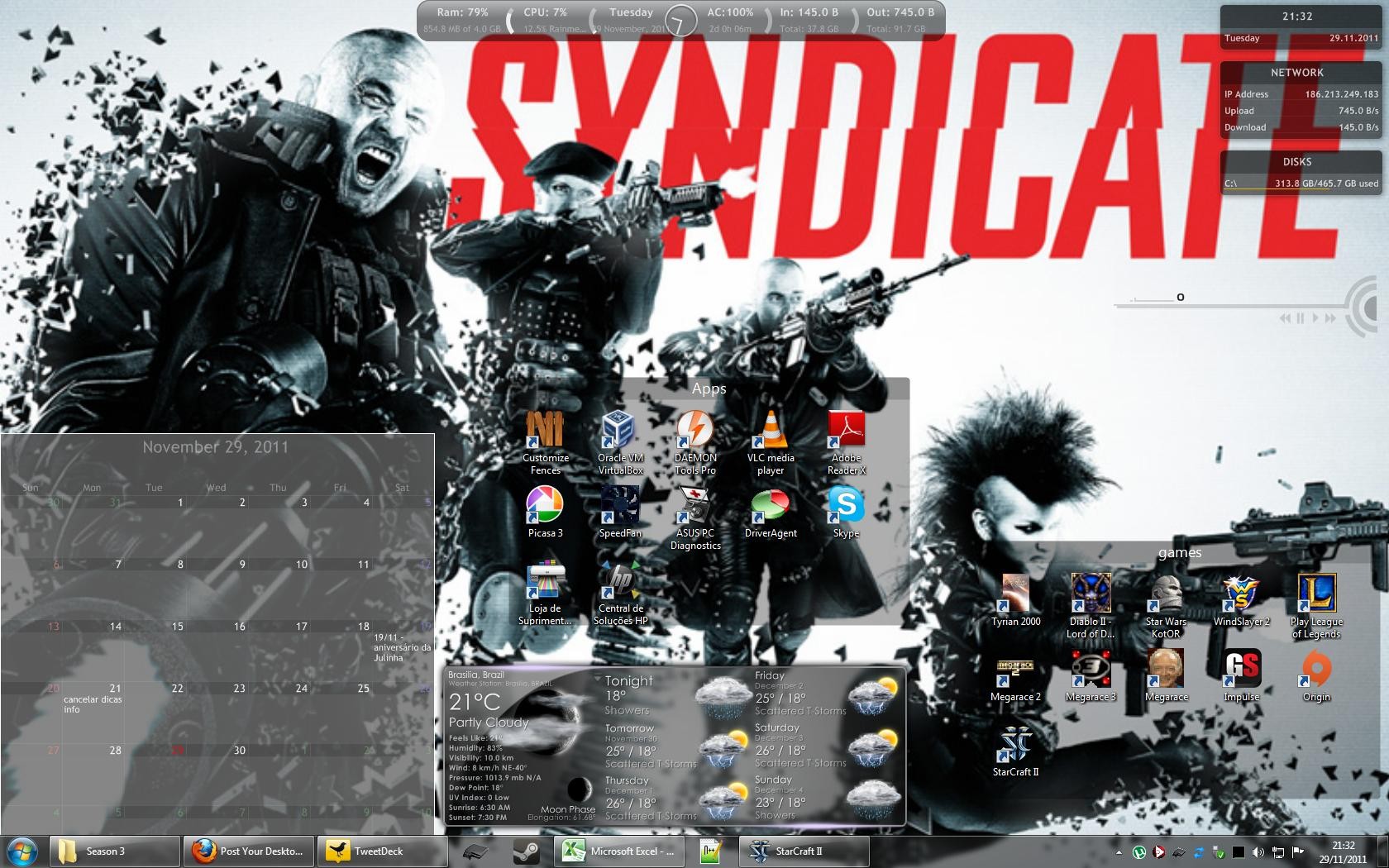Click Safely Remove Hardware tray icon
The height and width of the screenshot is (868, 1389).
tap(1218, 851)
